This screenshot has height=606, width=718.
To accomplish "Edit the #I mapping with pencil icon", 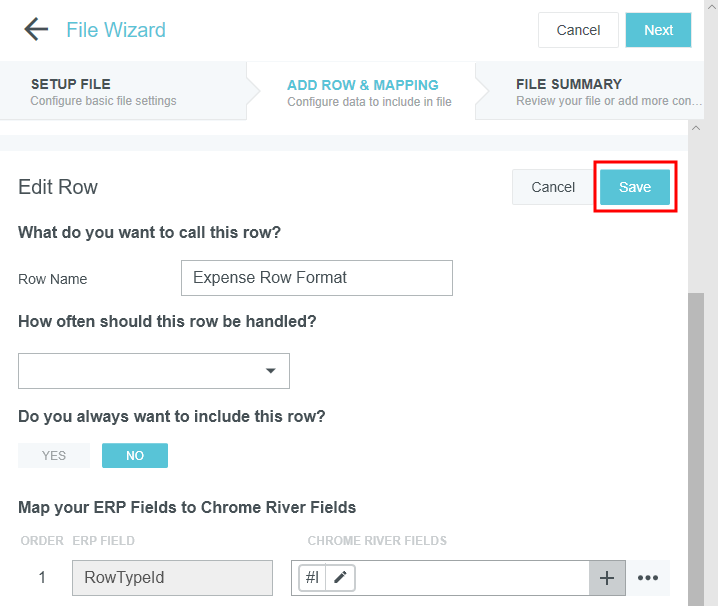I will click(341, 577).
